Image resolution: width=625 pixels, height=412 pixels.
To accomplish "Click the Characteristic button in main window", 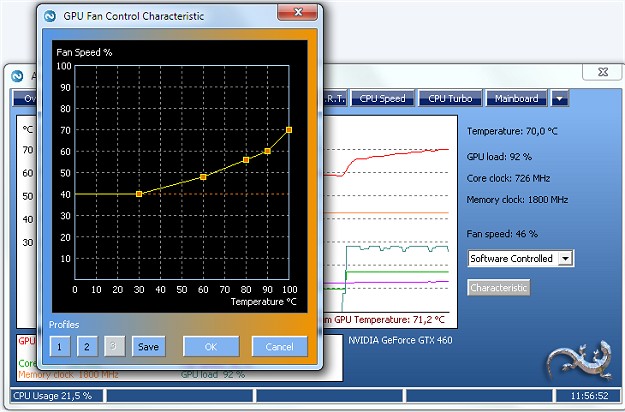I will [498, 287].
